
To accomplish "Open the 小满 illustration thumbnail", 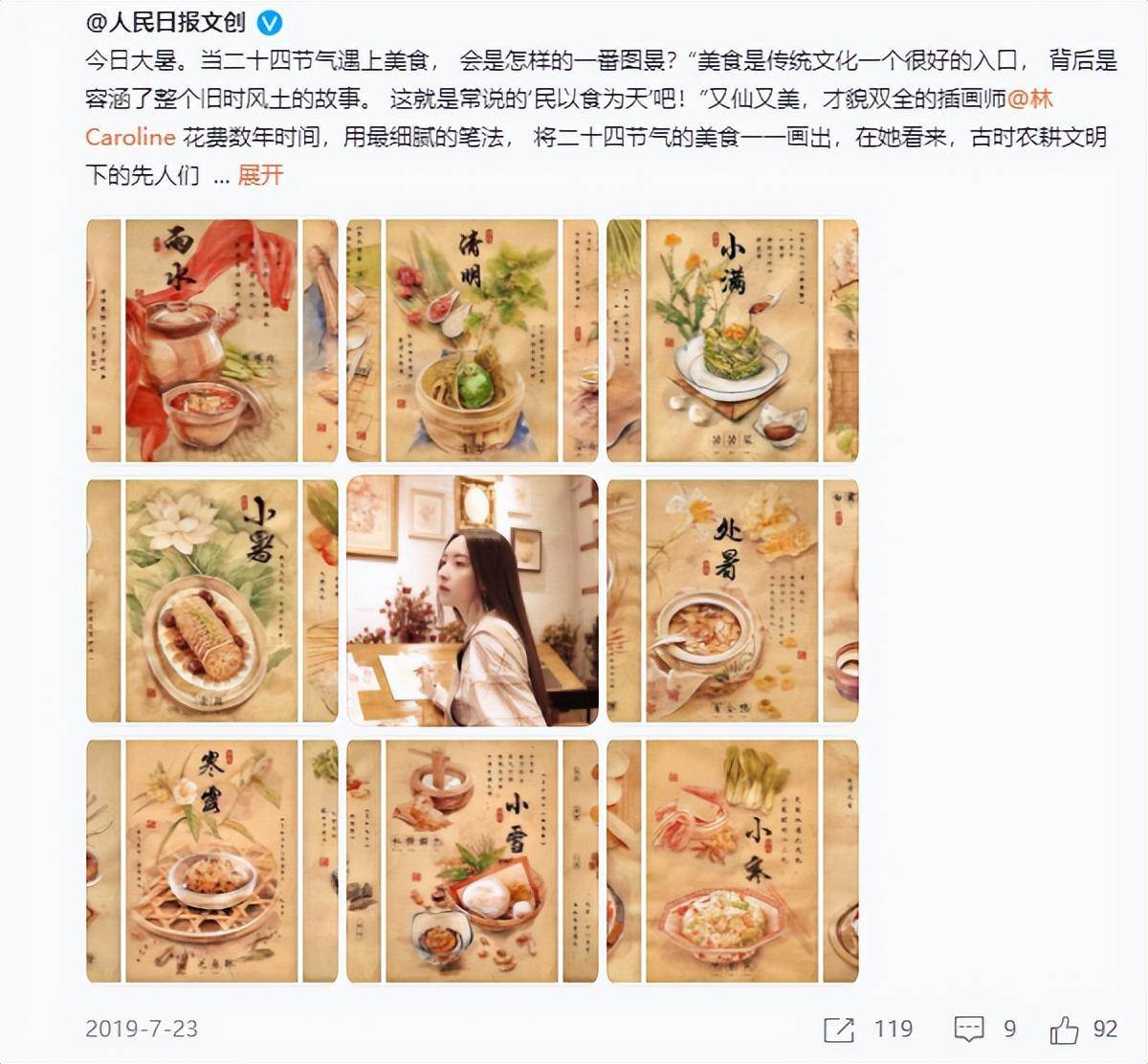I will coord(733,342).
